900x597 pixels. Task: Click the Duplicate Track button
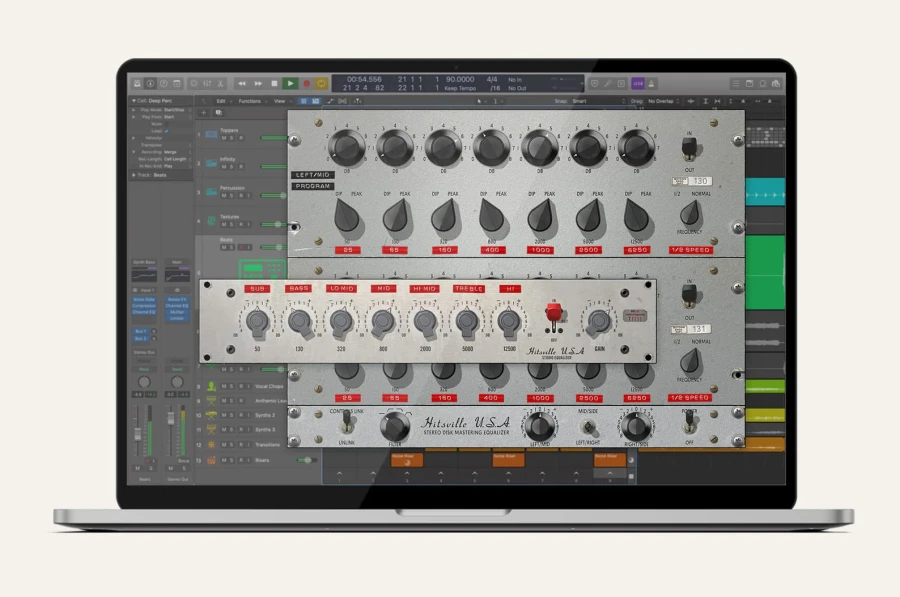coord(219,113)
